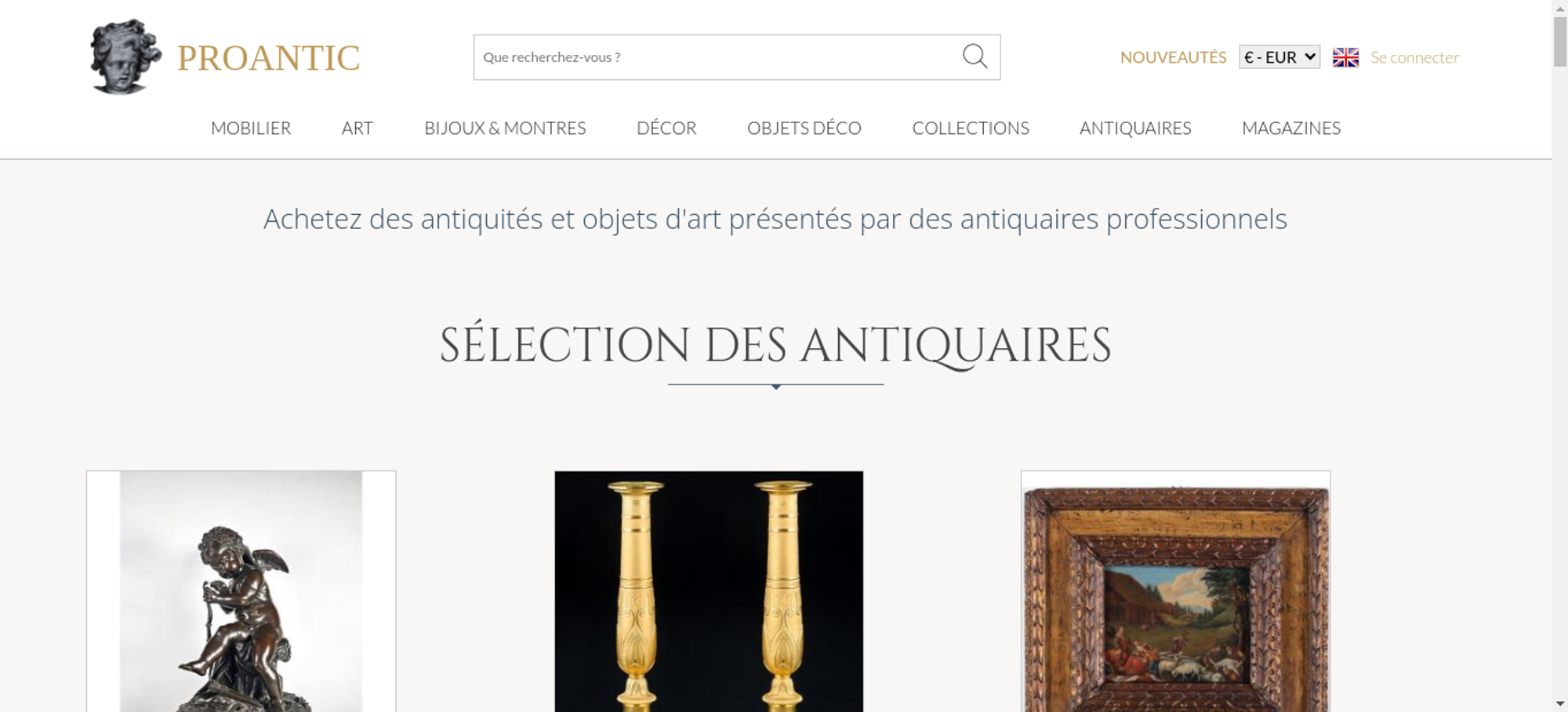
Task: Switch language via the UK flag icon
Action: (x=1345, y=57)
